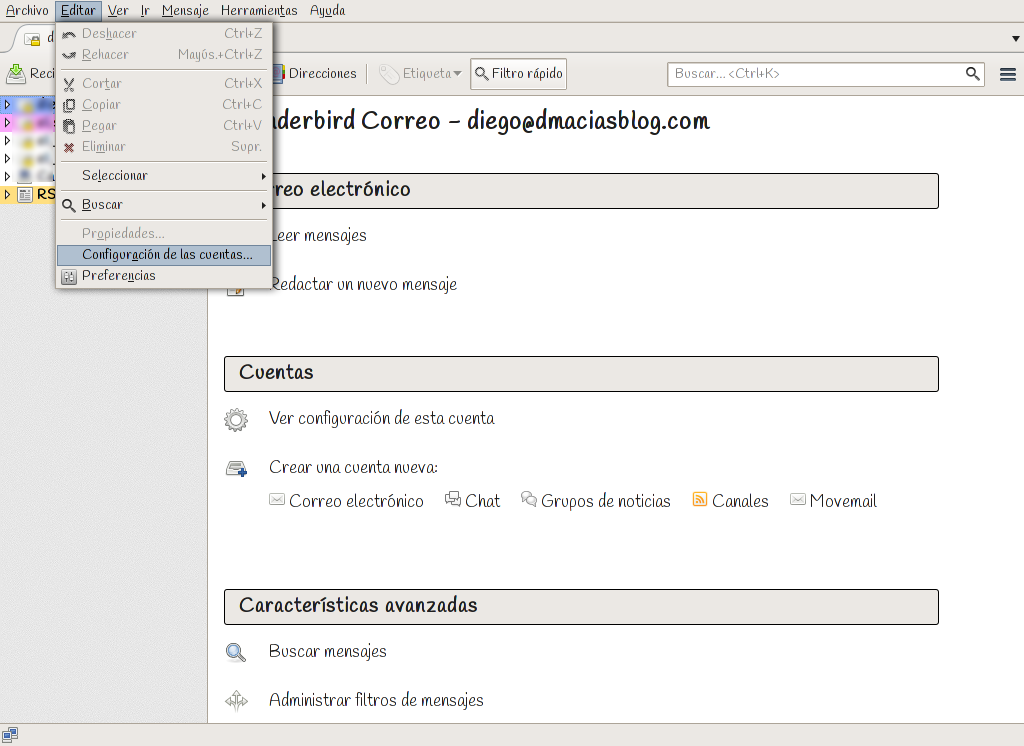Expand the third account in folder tree
This screenshot has height=746, width=1024.
(7, 140)
